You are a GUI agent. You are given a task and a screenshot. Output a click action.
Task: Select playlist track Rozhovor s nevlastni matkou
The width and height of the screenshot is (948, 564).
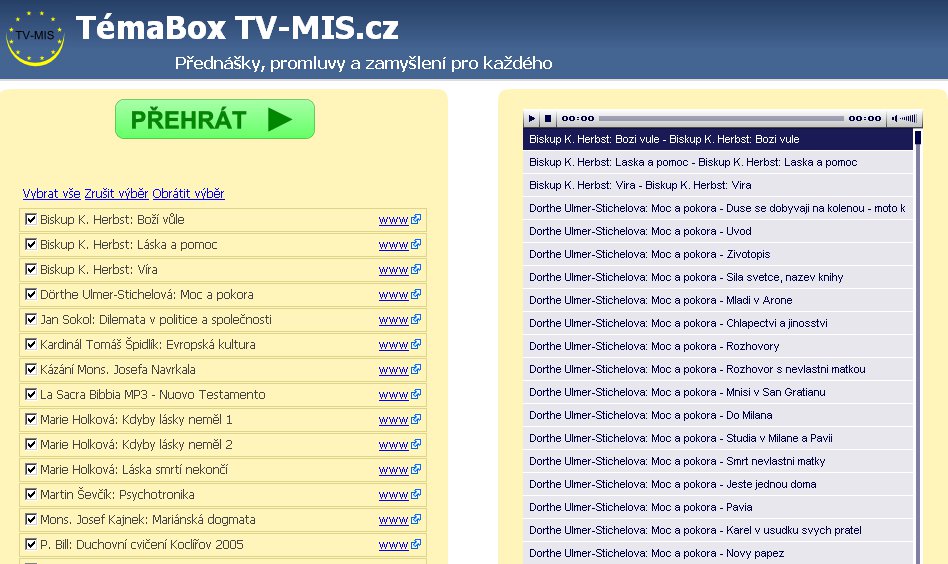point(718,369)
